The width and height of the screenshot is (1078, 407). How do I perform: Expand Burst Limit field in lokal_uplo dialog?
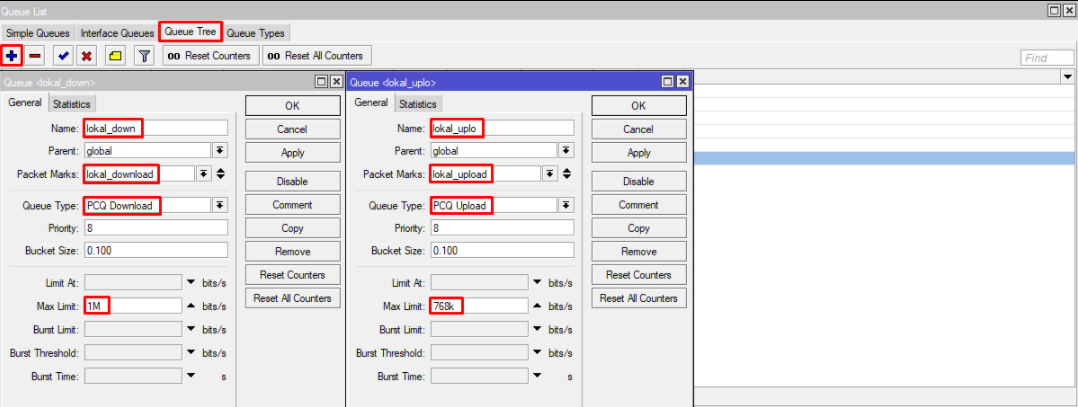[x=538, y=329]
